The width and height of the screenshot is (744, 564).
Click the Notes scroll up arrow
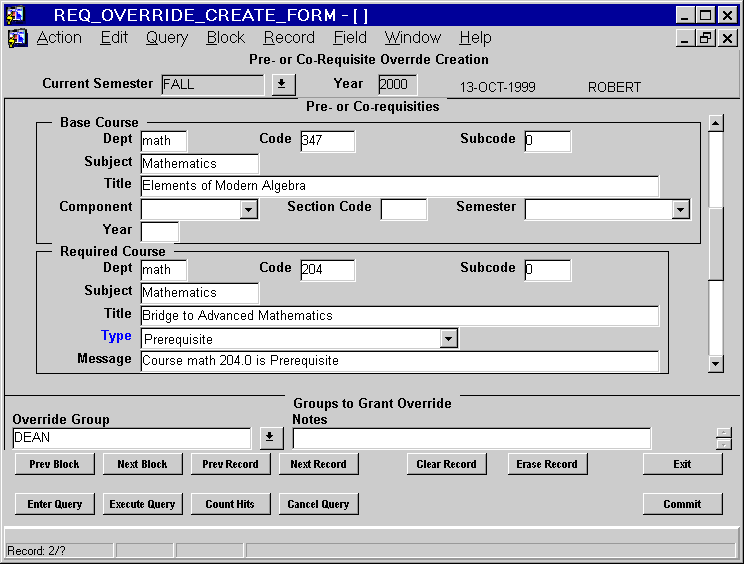(724, 433)
